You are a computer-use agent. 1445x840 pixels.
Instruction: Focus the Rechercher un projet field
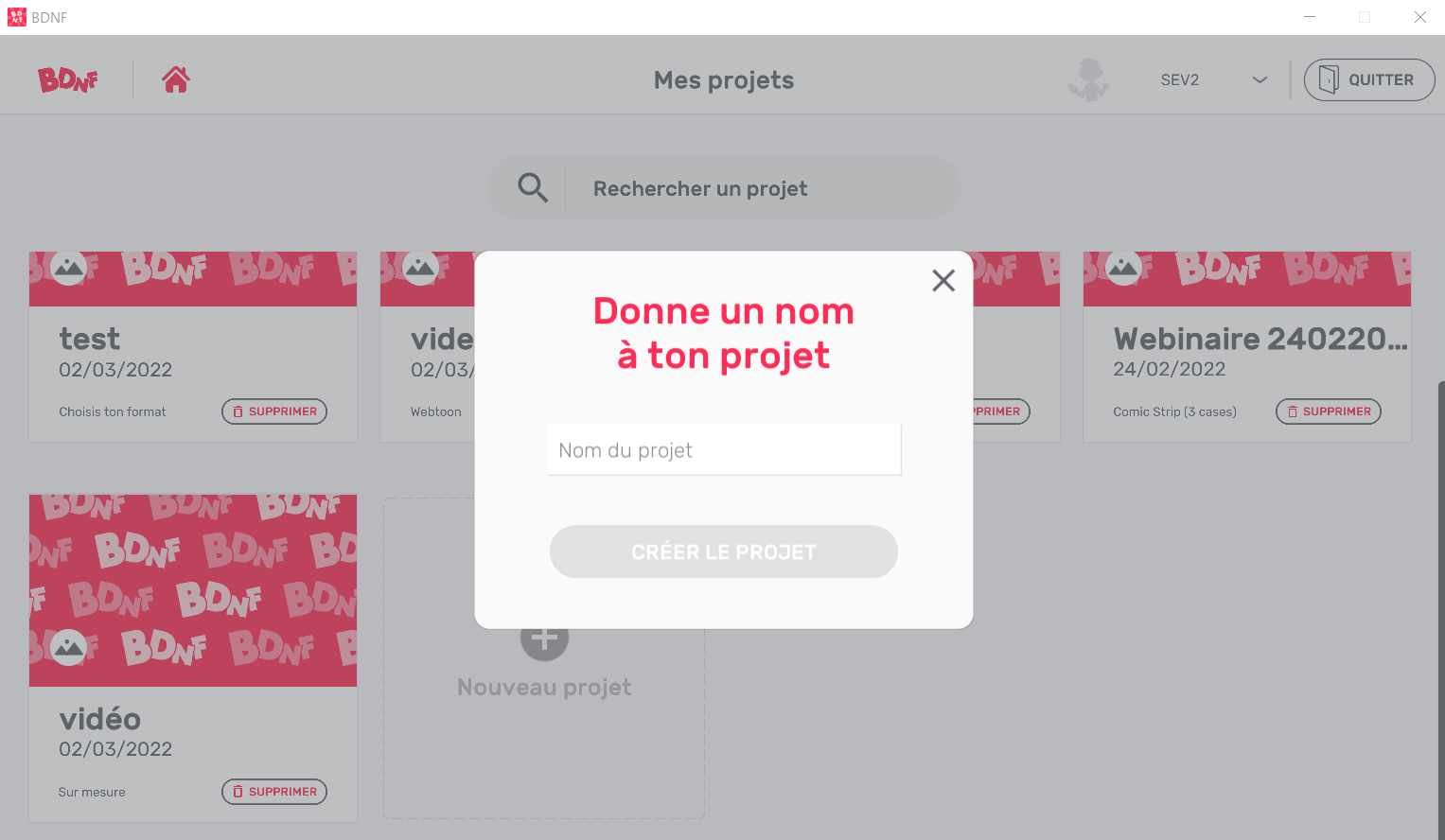pyautogui.click(x=724, y=188)
